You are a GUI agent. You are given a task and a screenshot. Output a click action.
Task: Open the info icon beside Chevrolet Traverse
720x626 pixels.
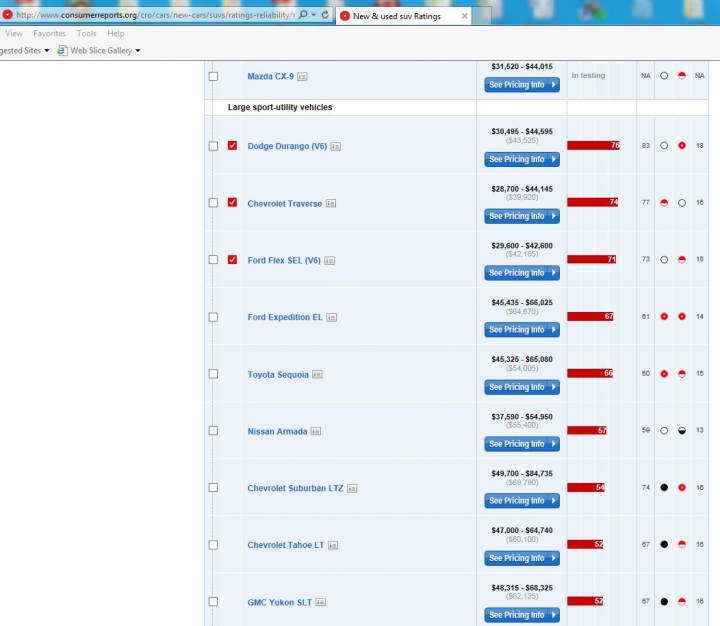331,203
